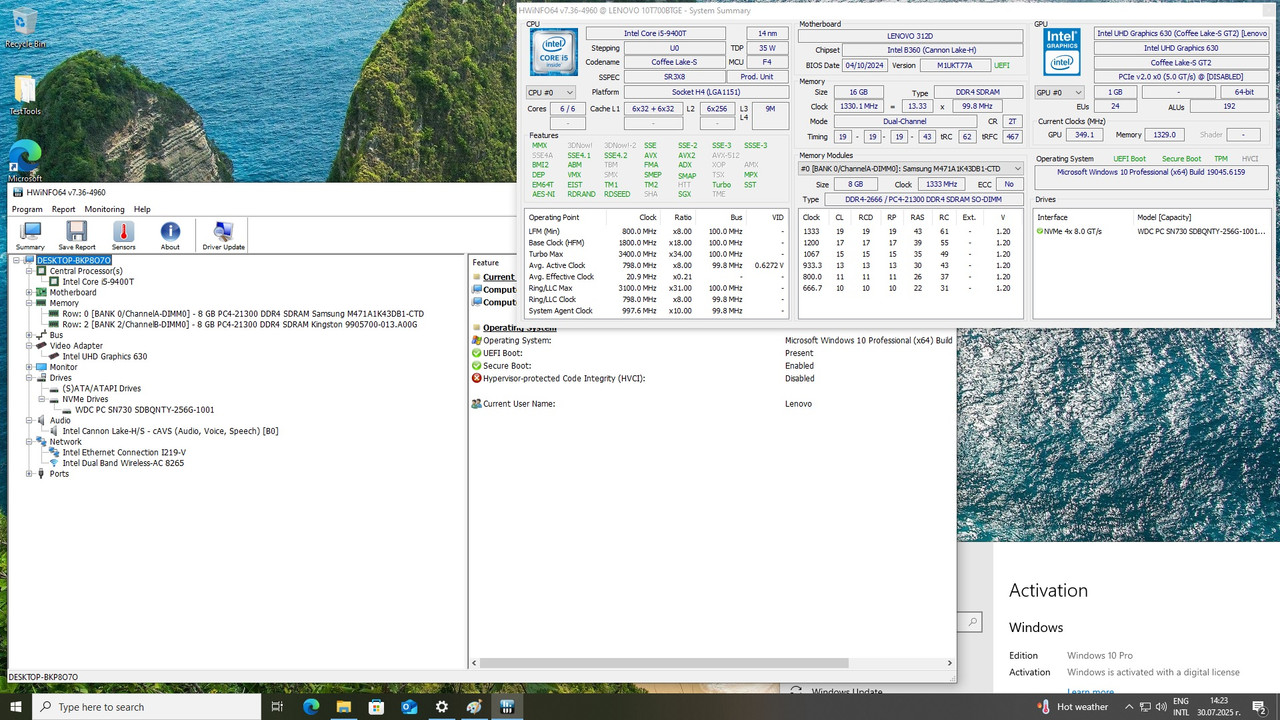The width and height of the screenshot is (1280, 720).
Task: Click the Save Report floppy disk icon
Action: pos(77,236)
